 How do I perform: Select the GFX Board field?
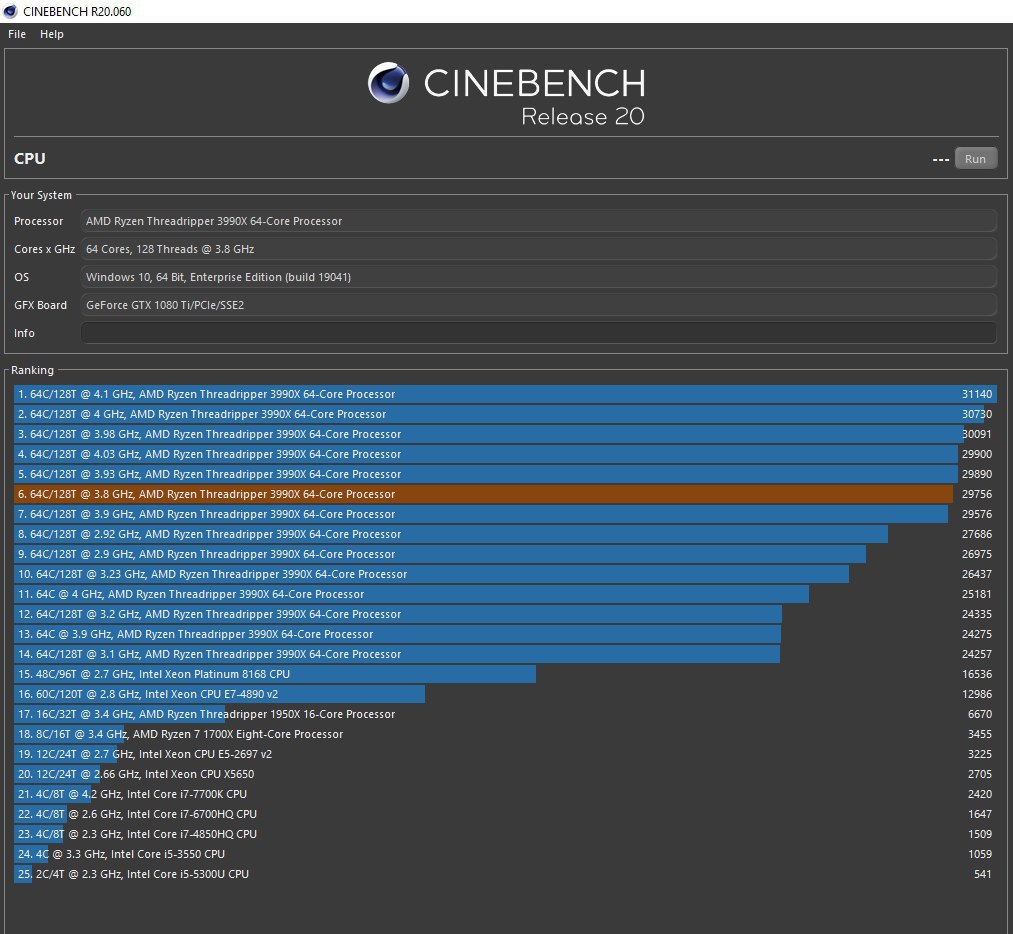[538, 305]
